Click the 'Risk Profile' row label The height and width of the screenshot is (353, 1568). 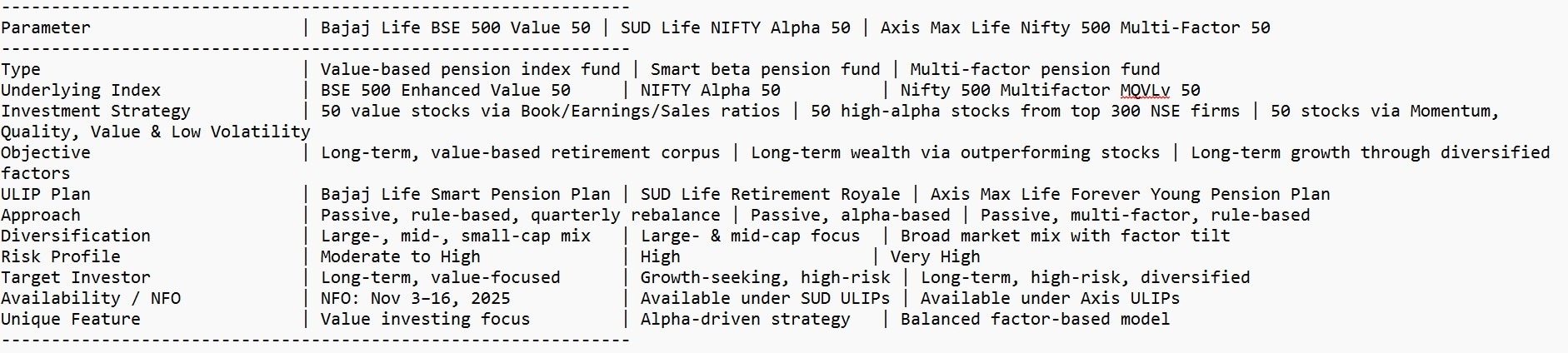tap(60, 256)
